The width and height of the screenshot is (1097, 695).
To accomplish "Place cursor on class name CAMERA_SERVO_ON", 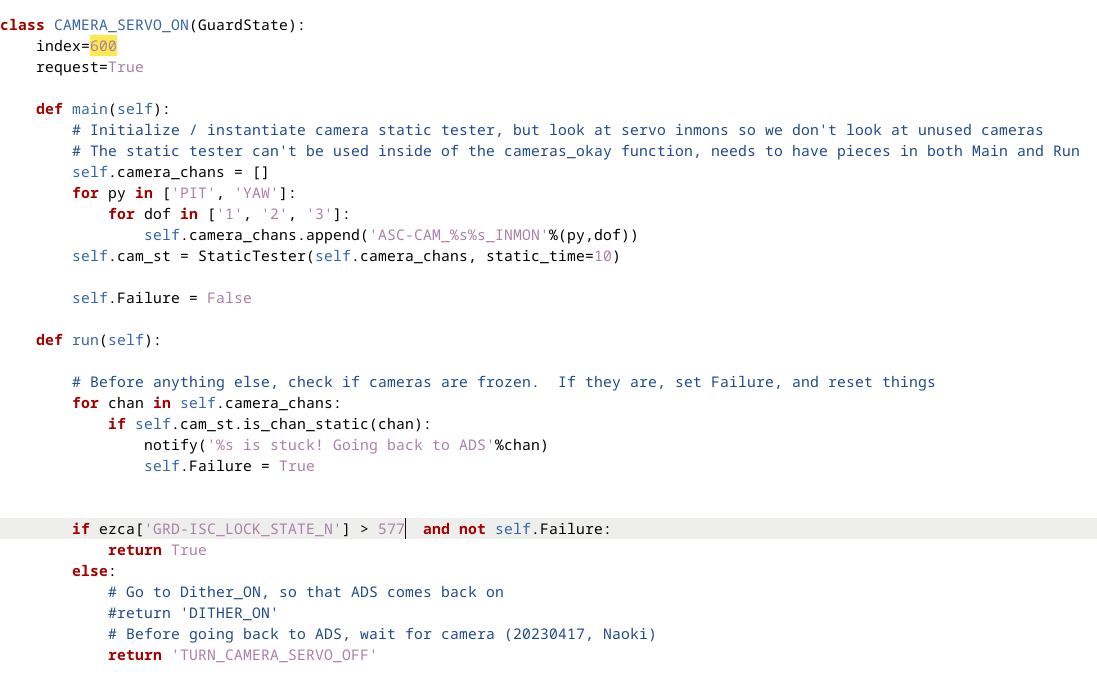I will [121, 25].
